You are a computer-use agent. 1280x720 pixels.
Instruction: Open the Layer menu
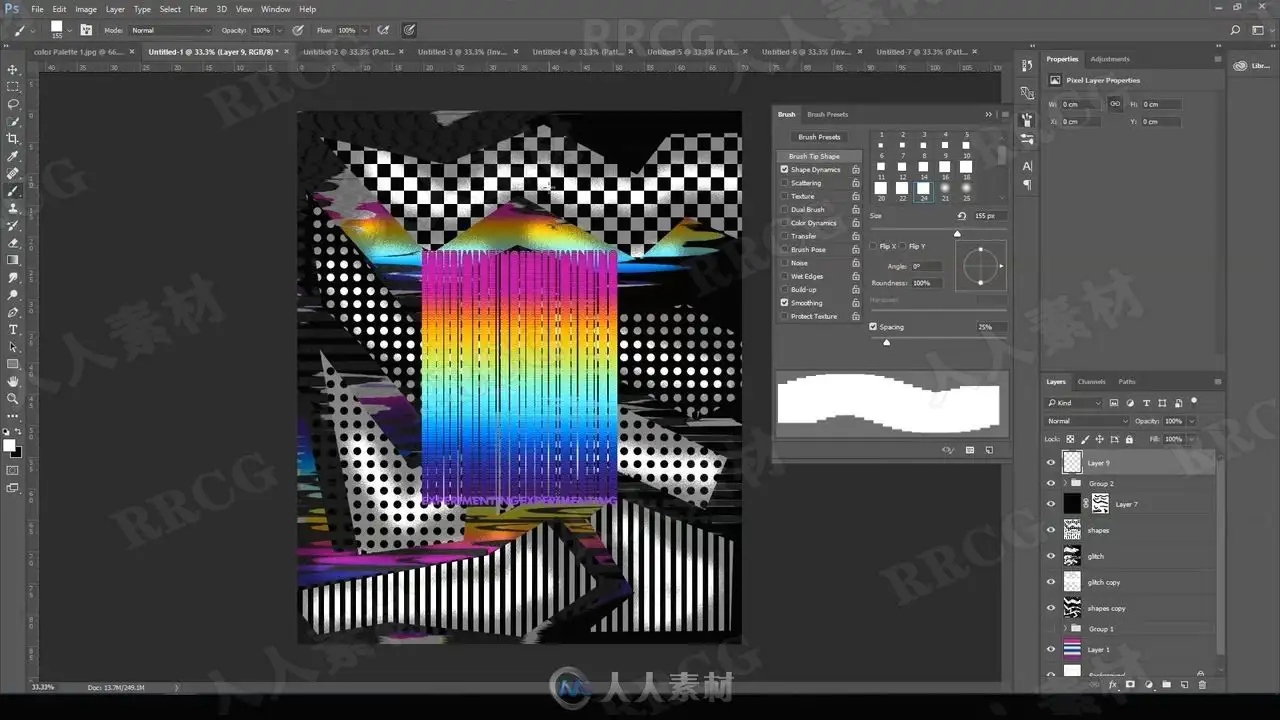(115, 9)
